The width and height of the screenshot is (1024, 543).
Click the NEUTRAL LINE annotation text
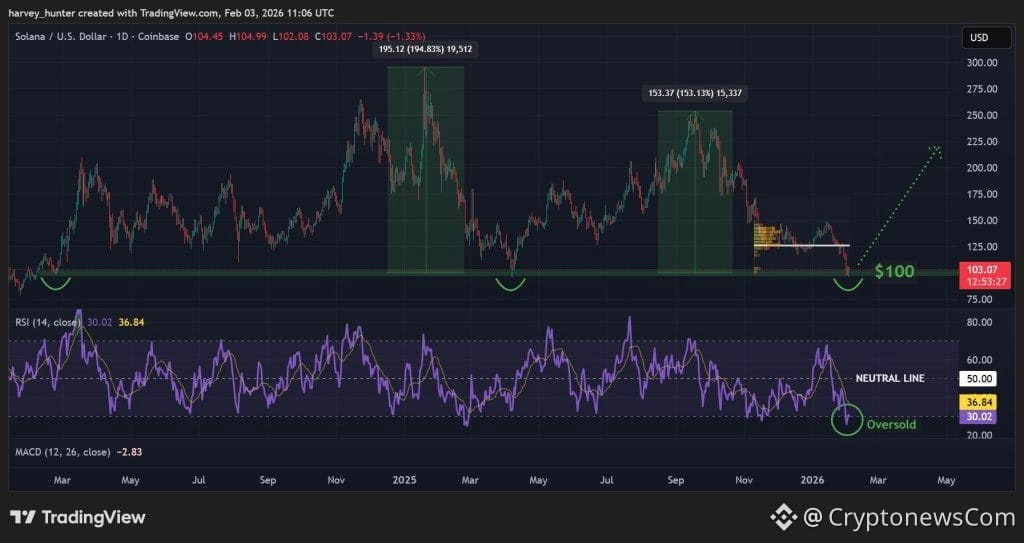pyautogui.click(x=890, y=378)
